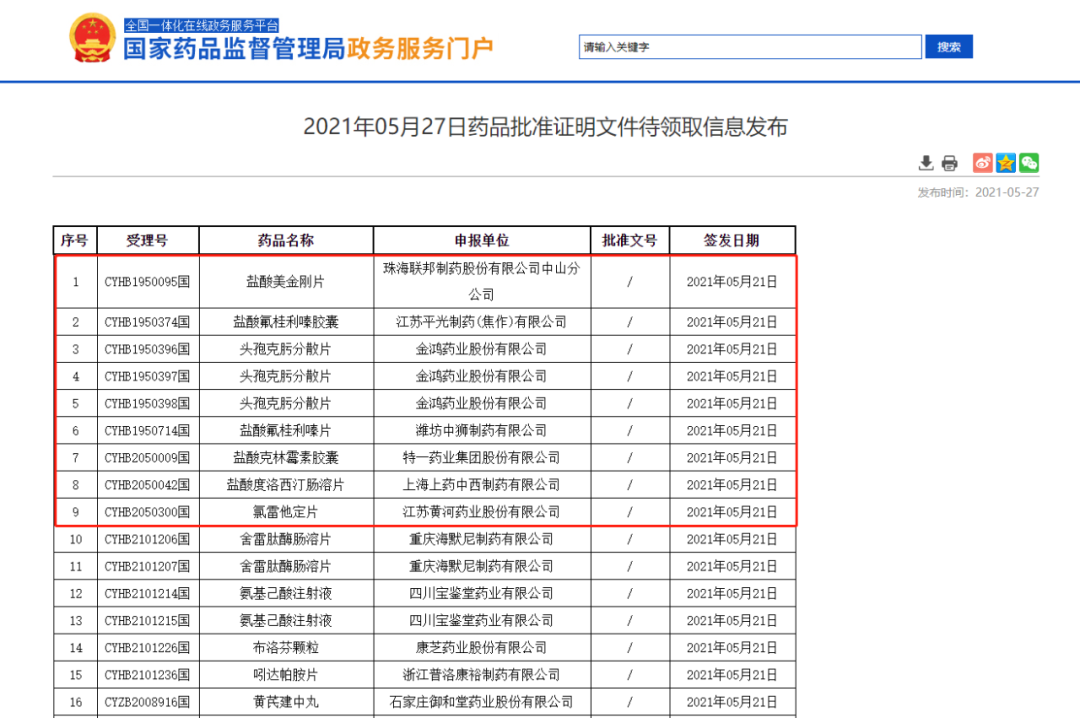Select 石家庄御和堂药业股份有限公司 cell
Image resolution: width=1080 pixels, height=718 pixels.
coord(481,702)
